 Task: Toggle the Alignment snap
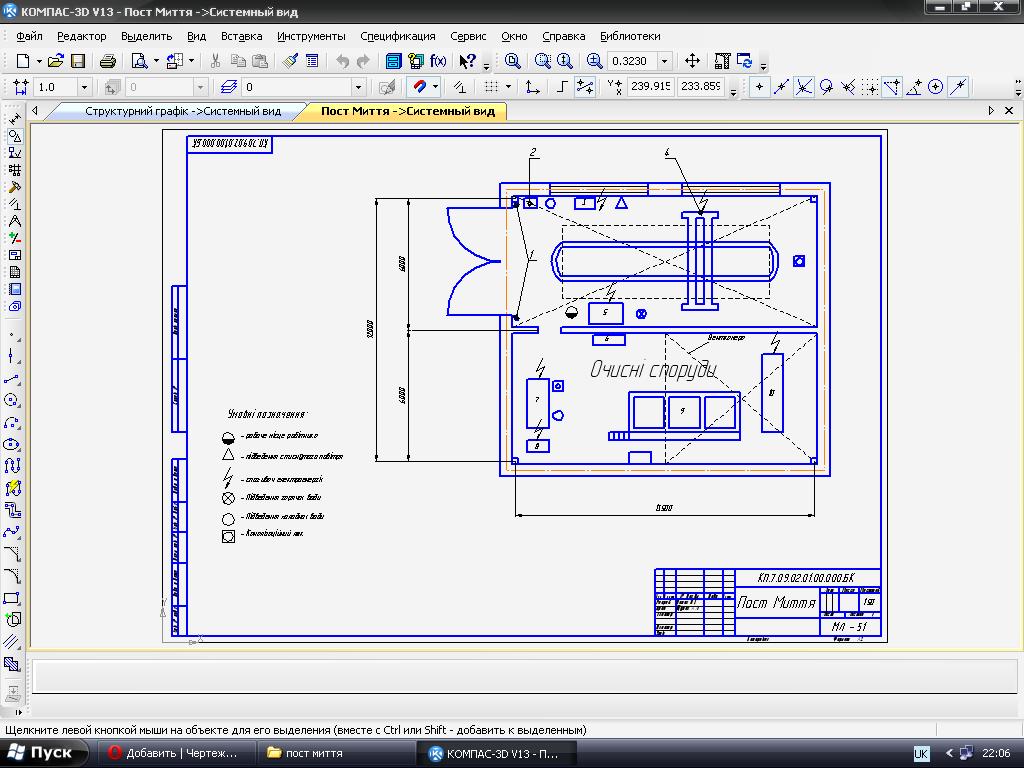892,87
